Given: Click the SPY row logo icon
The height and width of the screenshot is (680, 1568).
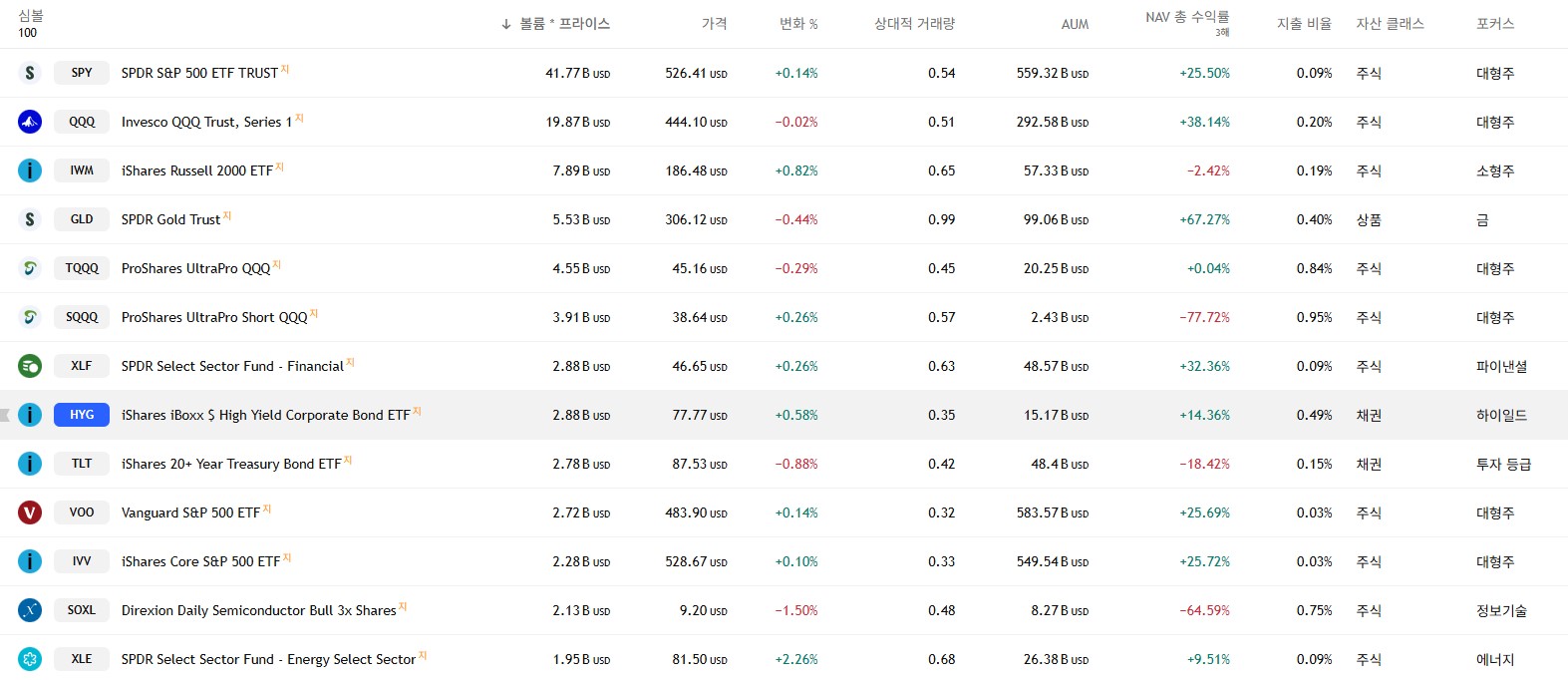Looking at the screenshot, I should (30, 73).
